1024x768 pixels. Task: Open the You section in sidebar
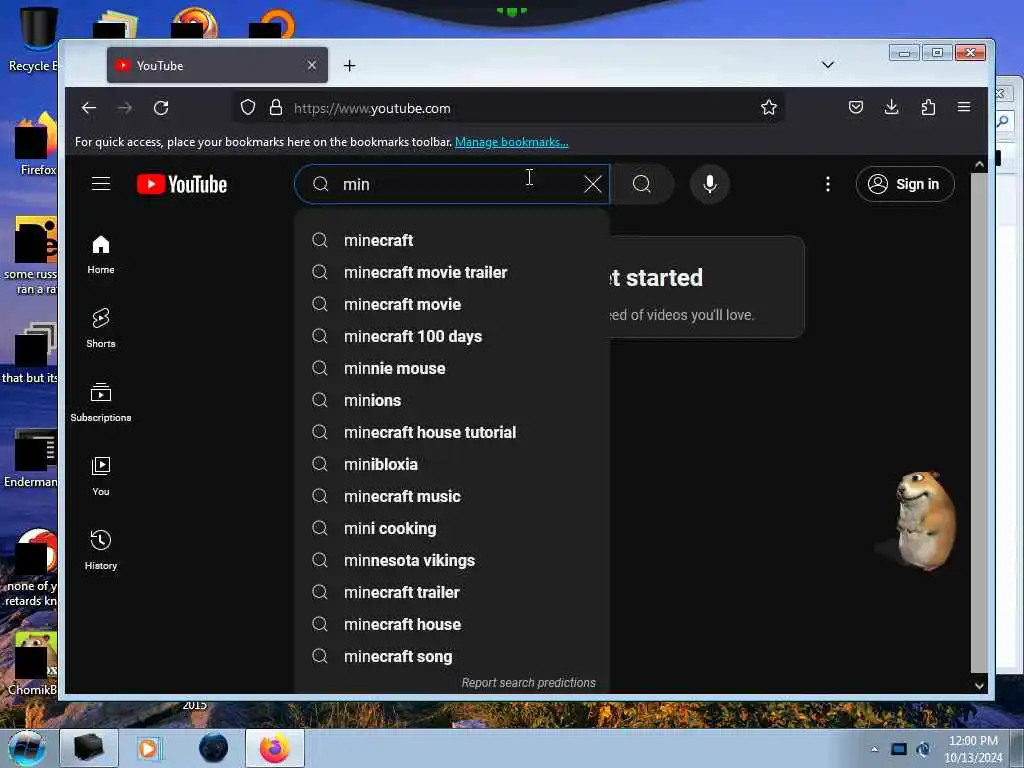point(101,477)
